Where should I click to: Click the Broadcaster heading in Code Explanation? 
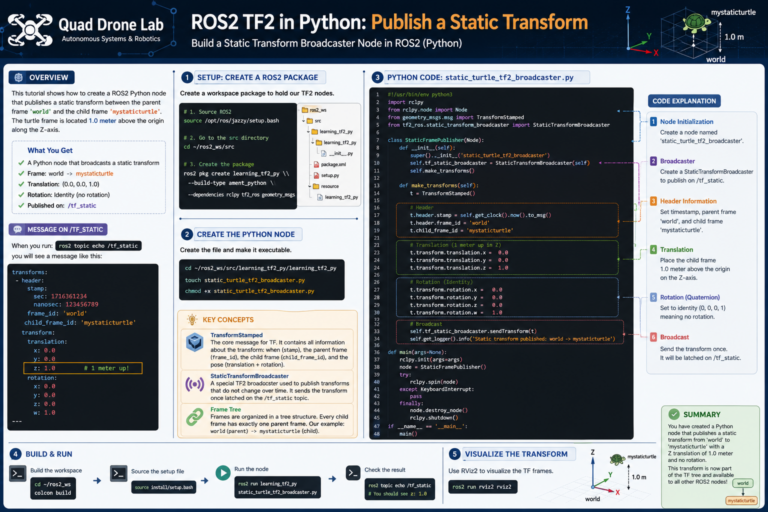677,161
